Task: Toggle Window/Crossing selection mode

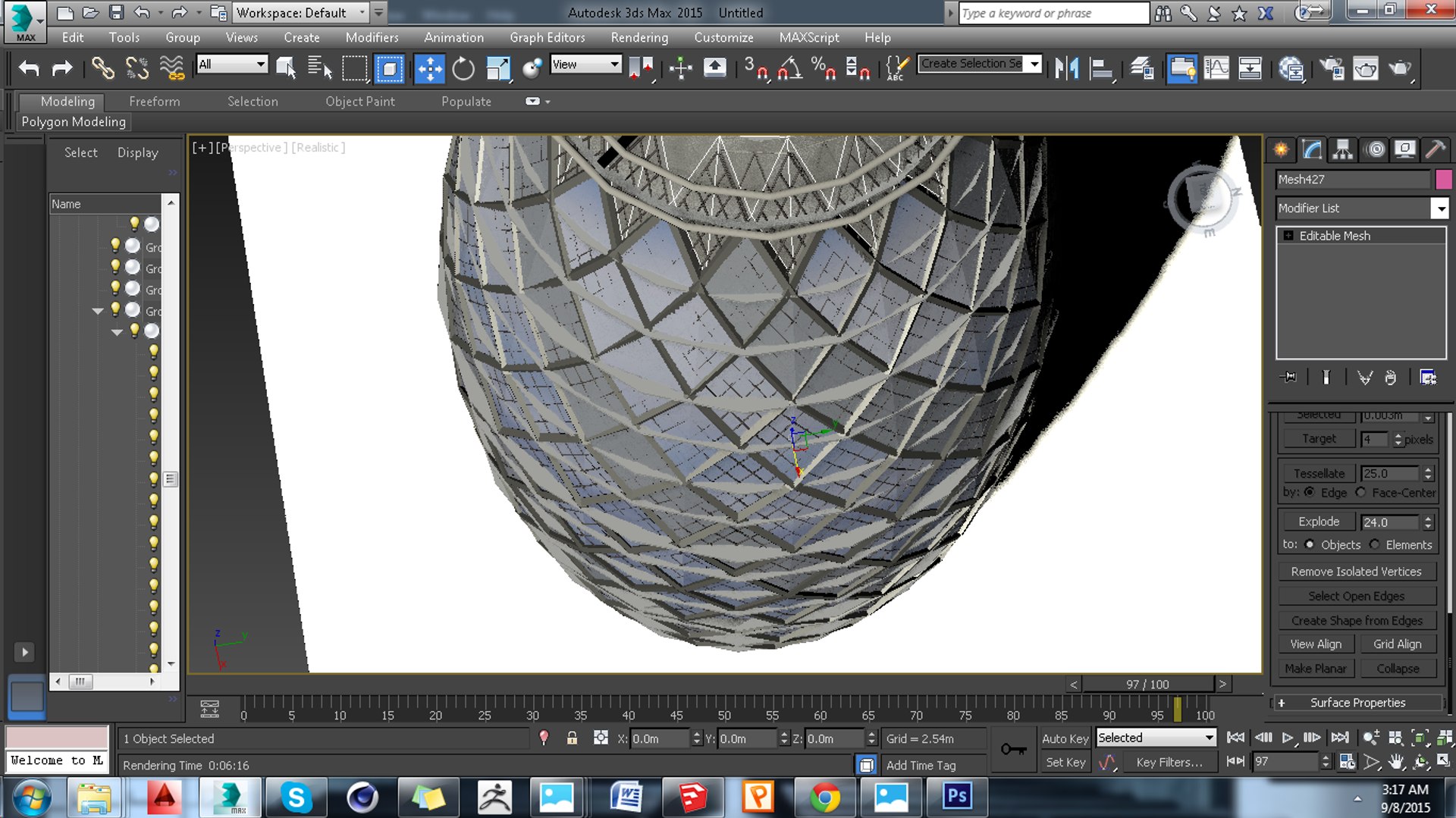Action: 389,68
